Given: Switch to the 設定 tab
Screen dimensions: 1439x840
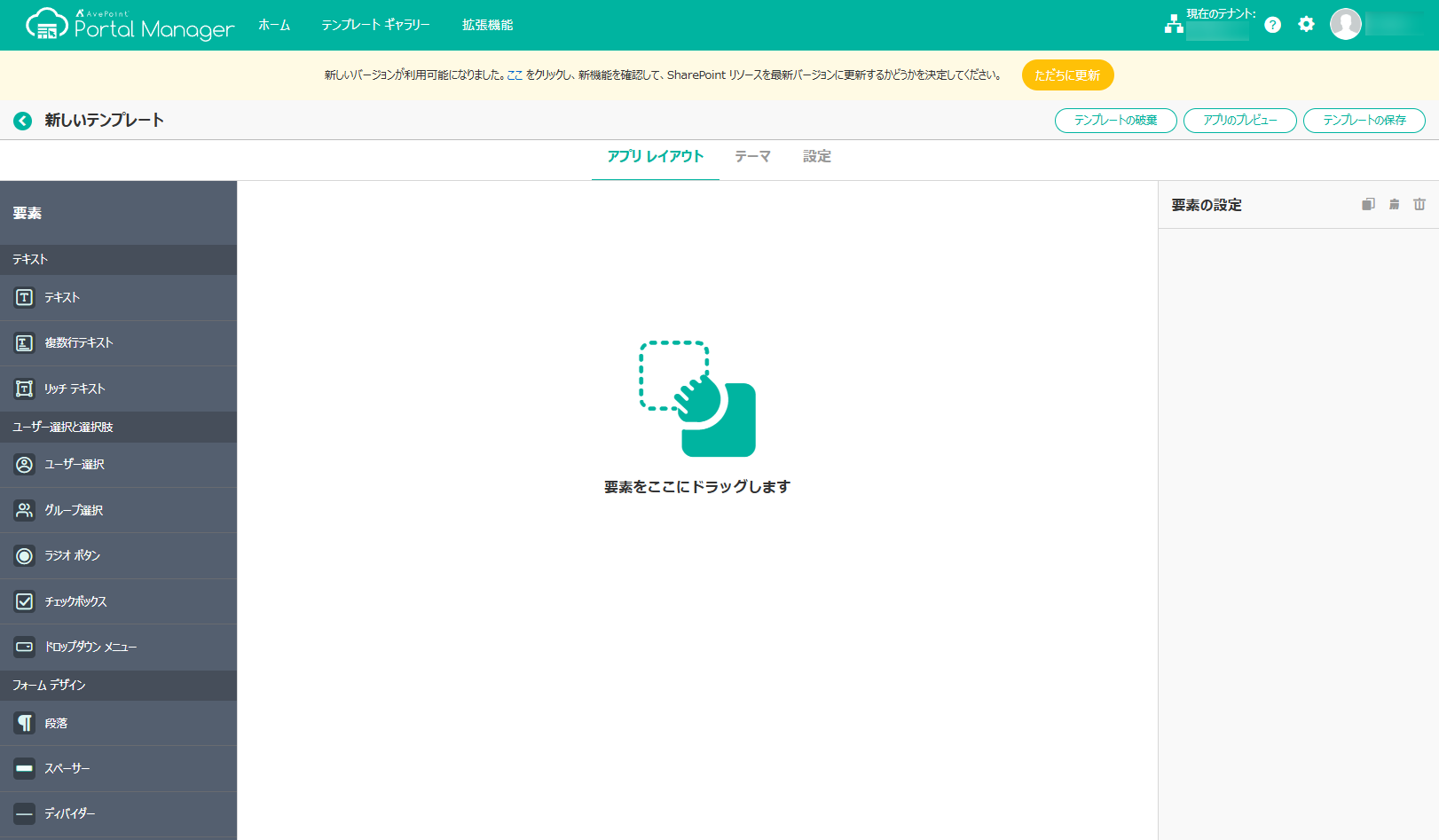Looking at the screenshot, I should [817, 156].
